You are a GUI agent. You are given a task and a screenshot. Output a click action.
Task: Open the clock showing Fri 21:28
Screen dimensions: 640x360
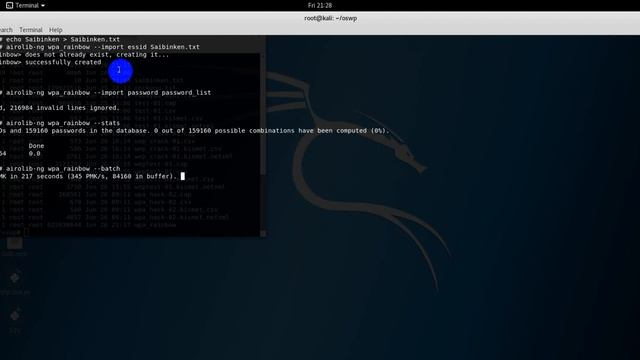click(320, 5)
